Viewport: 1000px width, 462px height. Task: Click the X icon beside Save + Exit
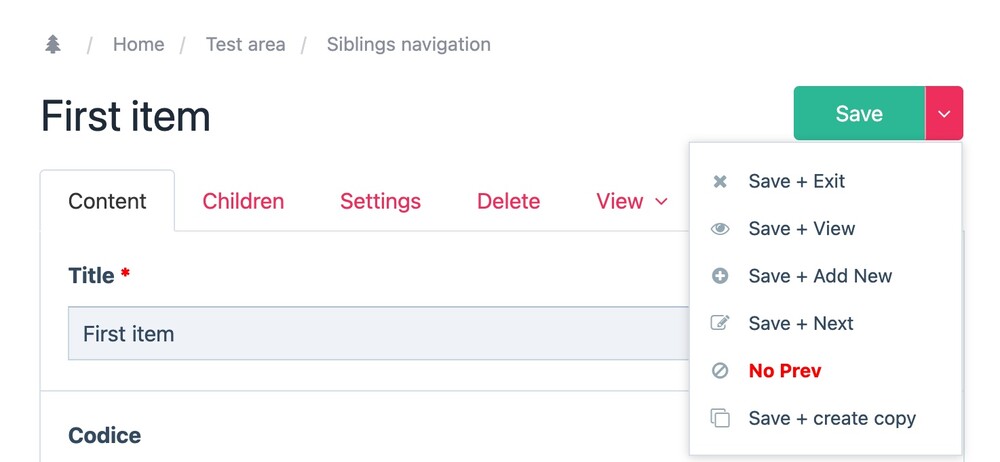click(719, 182)
